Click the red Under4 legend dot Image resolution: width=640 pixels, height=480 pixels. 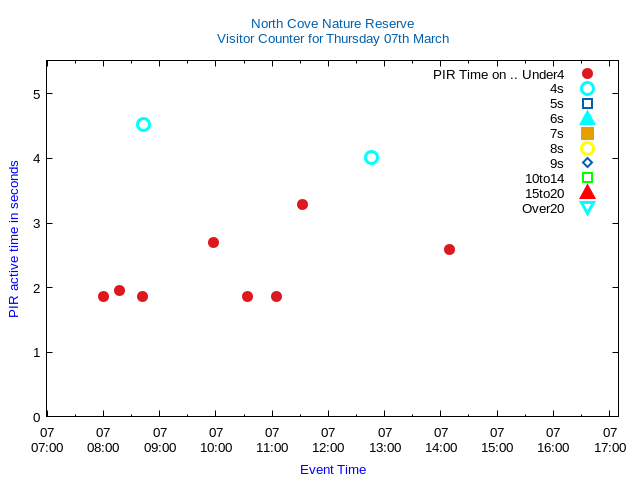(x=587, y=74)
